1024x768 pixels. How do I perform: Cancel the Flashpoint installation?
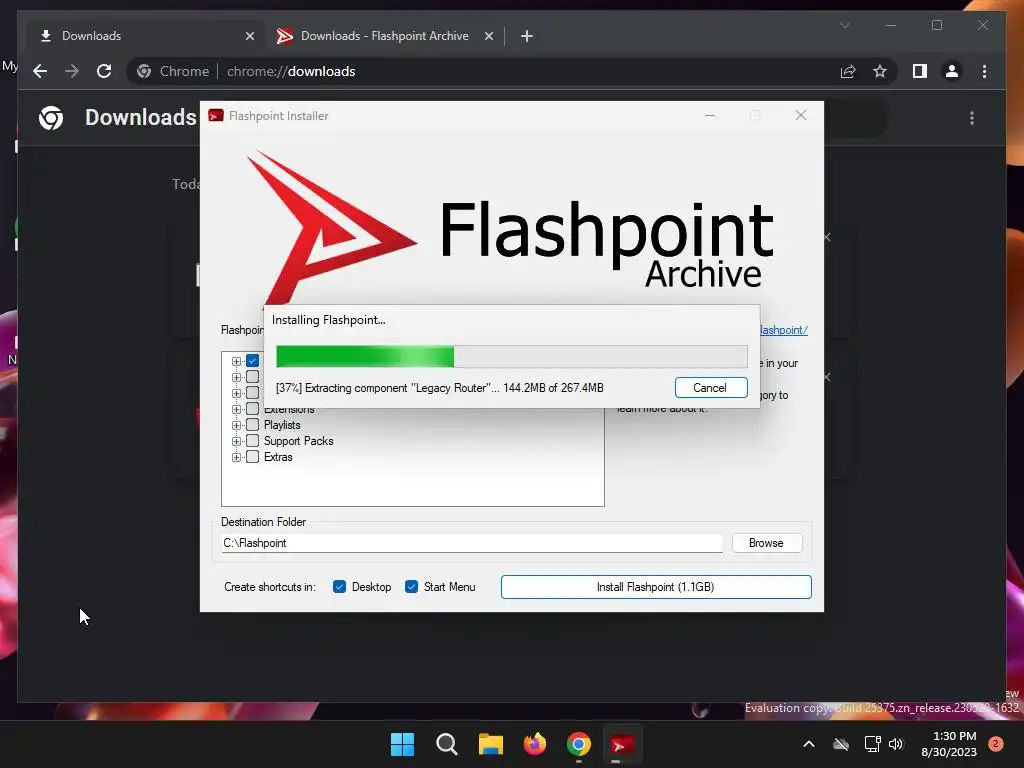[x=711, y=388]
